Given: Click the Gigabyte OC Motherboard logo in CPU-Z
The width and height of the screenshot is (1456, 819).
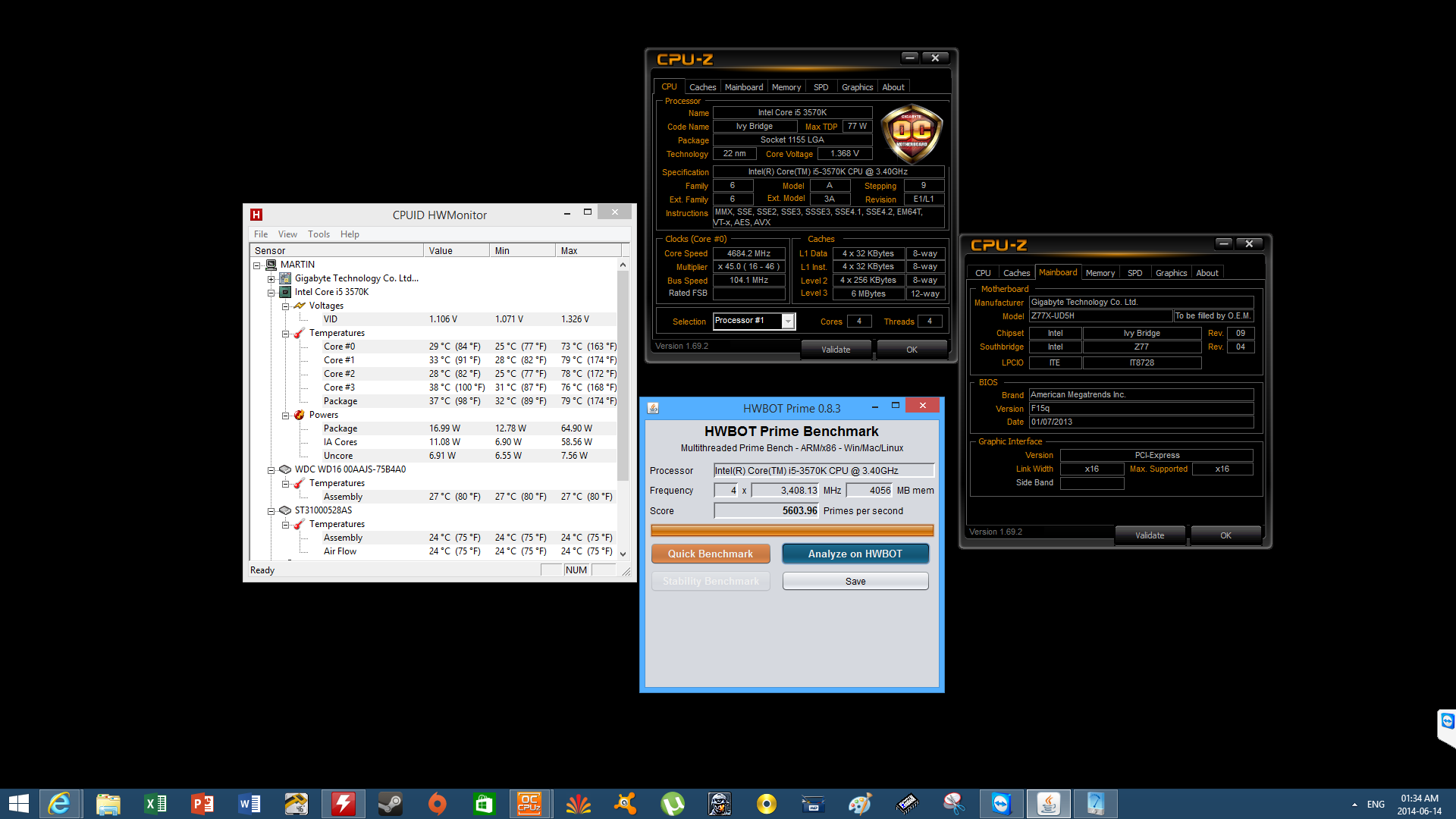Looking at the screenshot, I should click(x=912, y=134).
